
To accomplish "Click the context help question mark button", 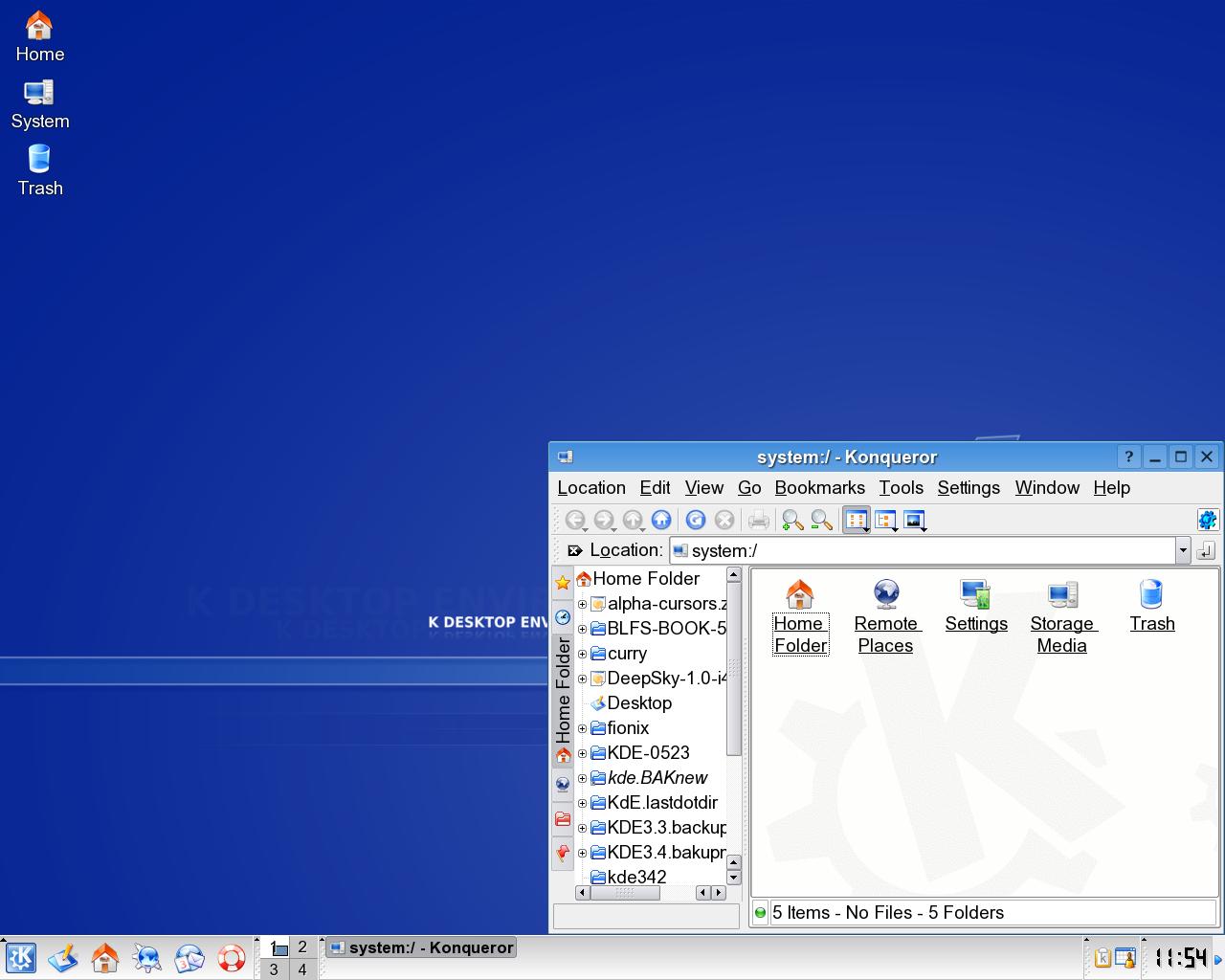I will [1128, 457].
